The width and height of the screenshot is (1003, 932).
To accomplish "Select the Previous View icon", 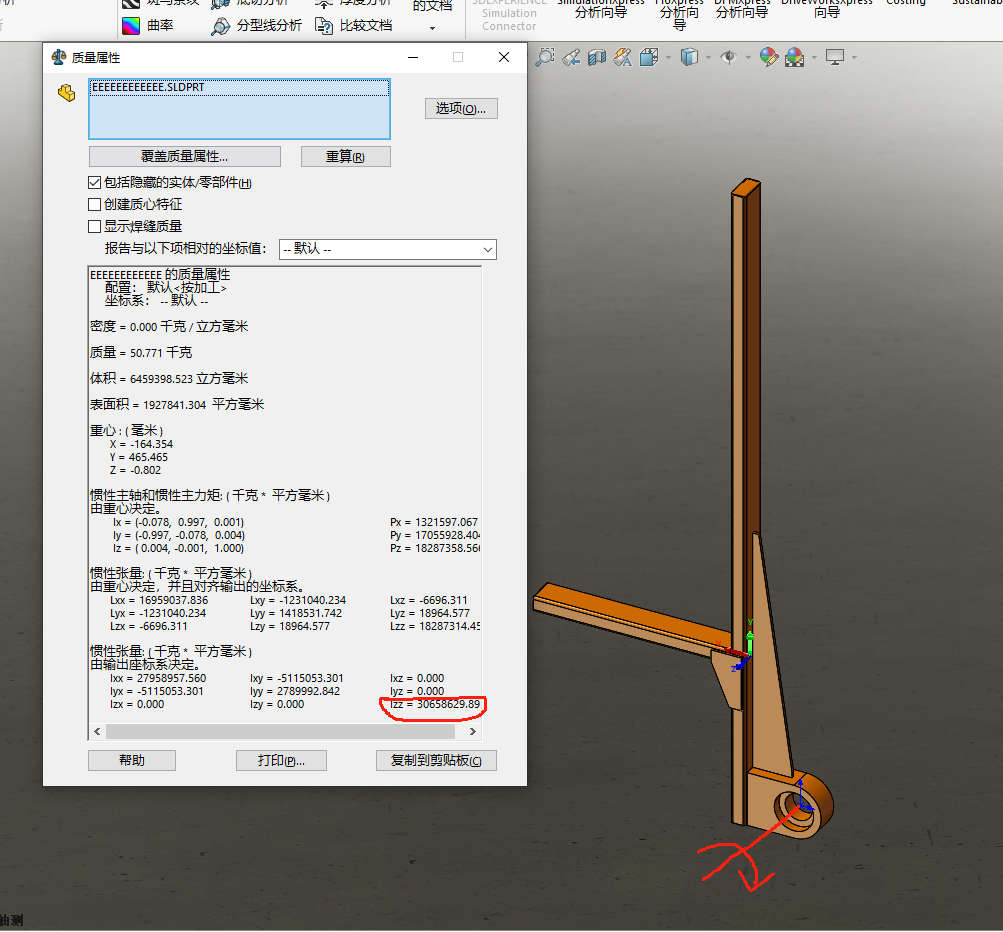I will click(x=571, y=58).
